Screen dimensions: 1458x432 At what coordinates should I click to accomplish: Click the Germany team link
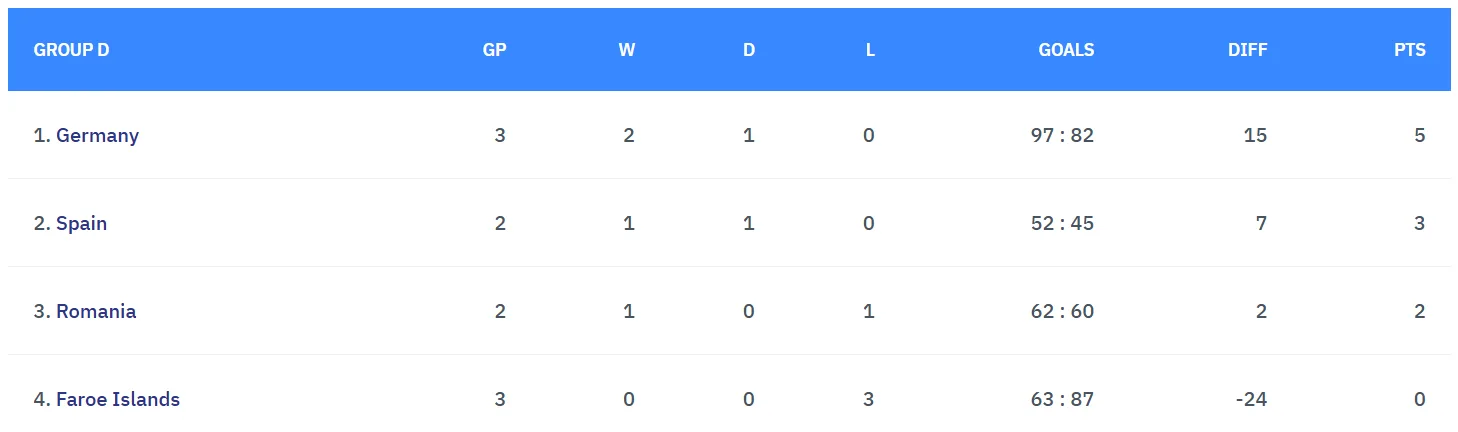click(97, 135)
